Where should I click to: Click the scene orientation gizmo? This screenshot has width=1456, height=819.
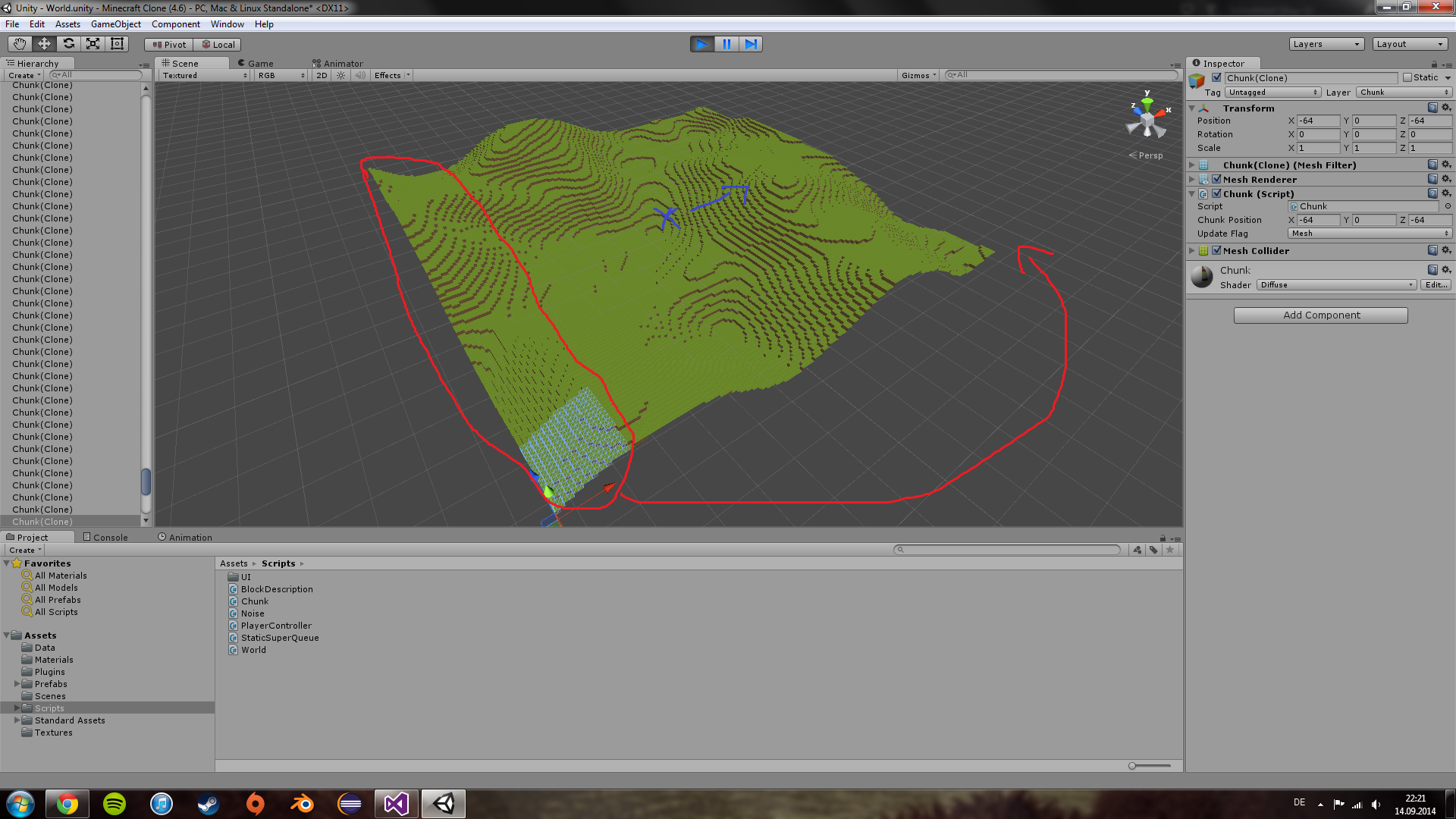1147,120
